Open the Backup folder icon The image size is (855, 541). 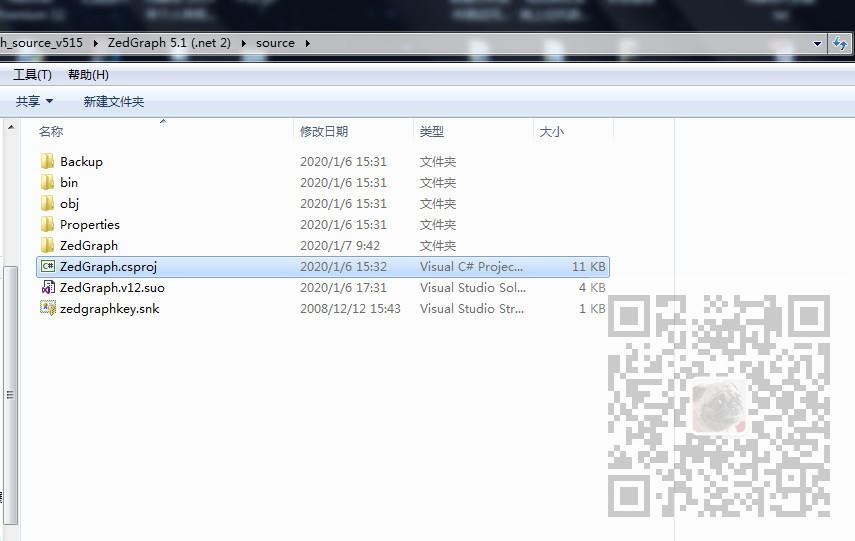tap(47, 161)
